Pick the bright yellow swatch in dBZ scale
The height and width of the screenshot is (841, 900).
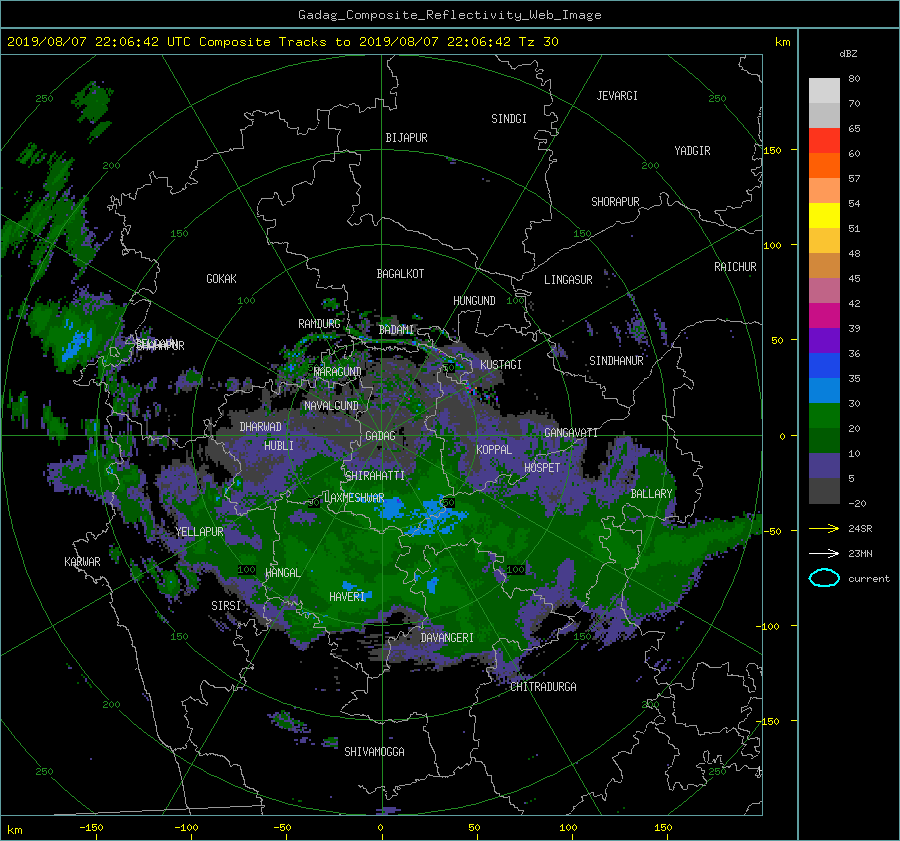click(x=824, y=215)
